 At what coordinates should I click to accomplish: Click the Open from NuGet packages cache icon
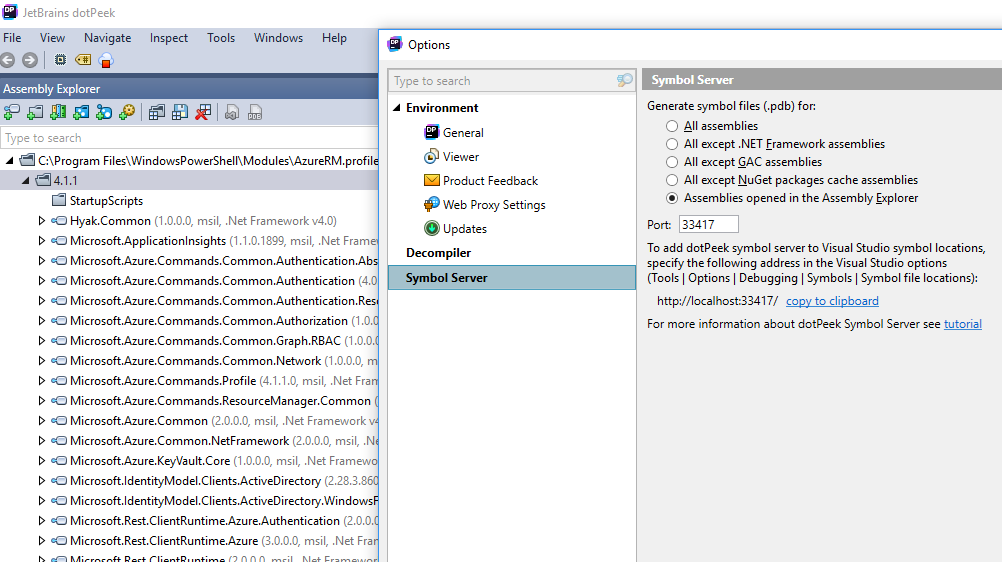tap(104, 113)
